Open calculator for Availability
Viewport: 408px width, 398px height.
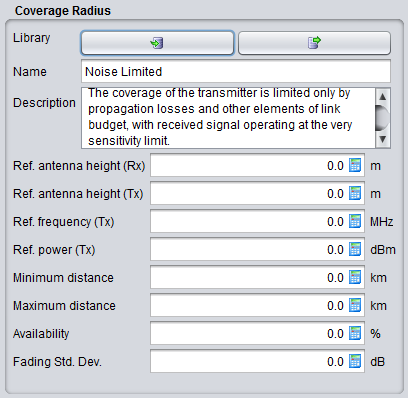click(x=355, y=333)
